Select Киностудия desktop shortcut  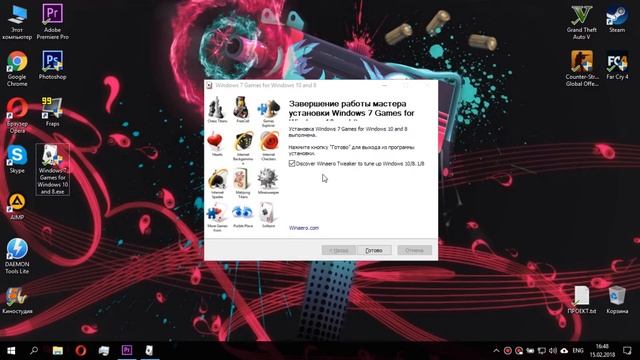(x=17, y=300)
